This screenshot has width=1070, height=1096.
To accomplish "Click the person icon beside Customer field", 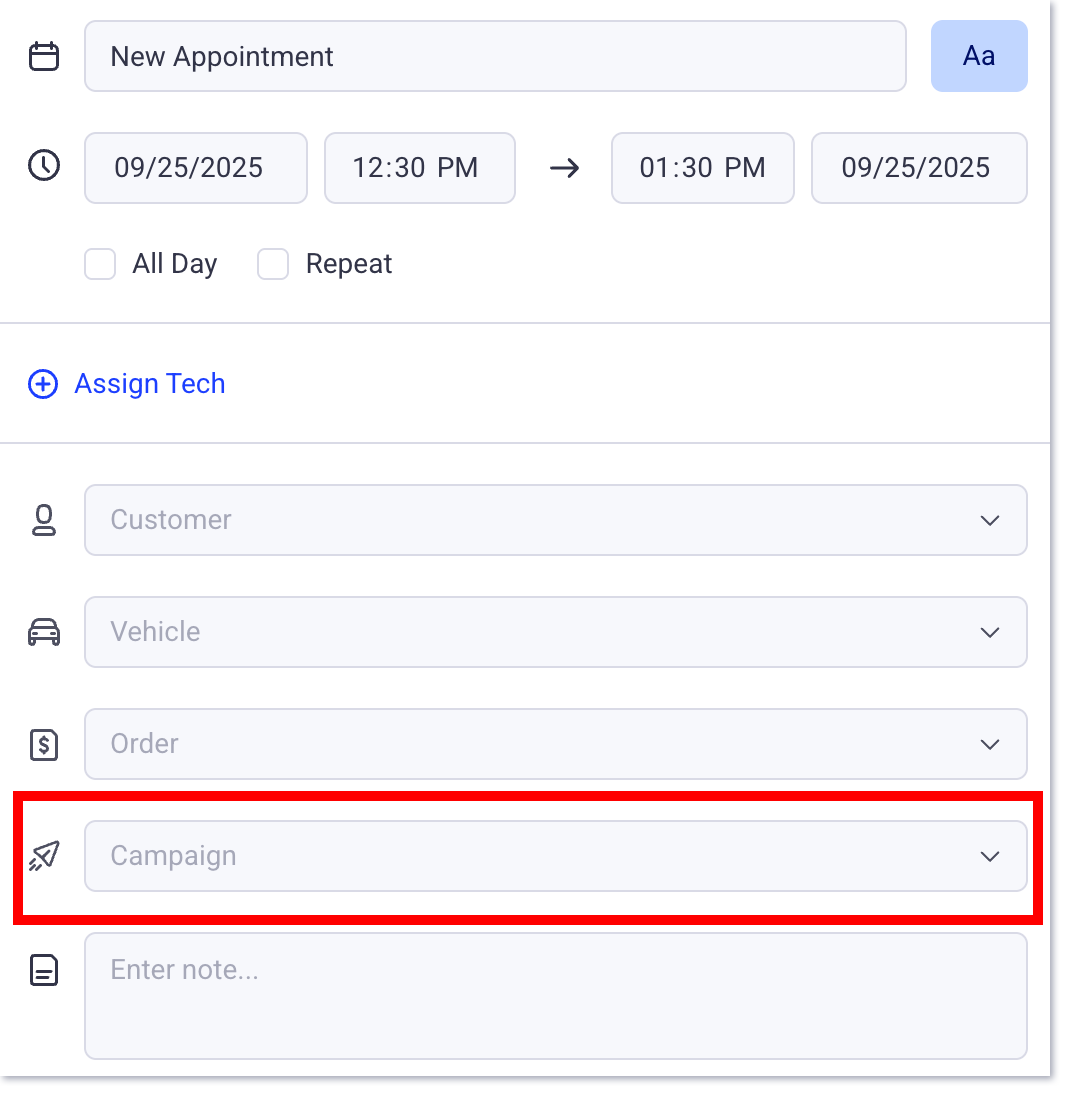I will pyautogui.click(x=44, y=520).
